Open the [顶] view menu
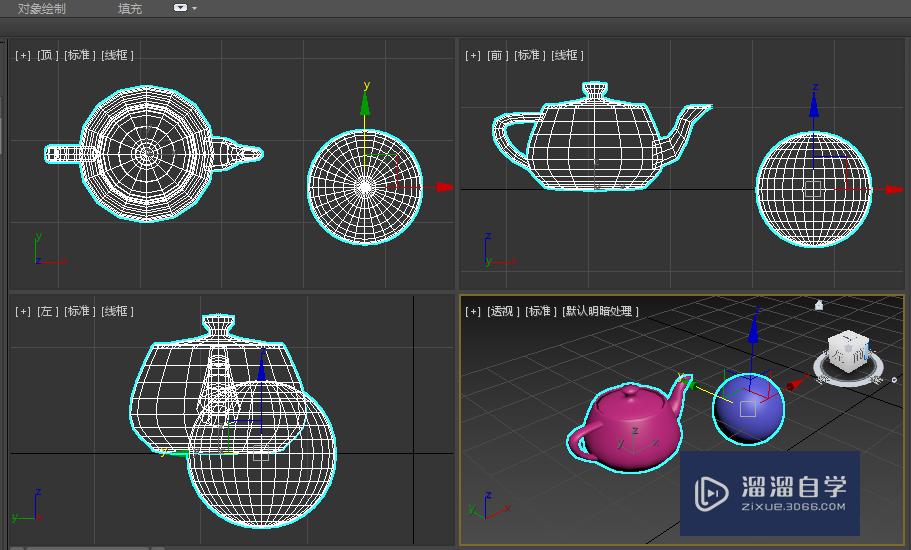 coord(48,55)
